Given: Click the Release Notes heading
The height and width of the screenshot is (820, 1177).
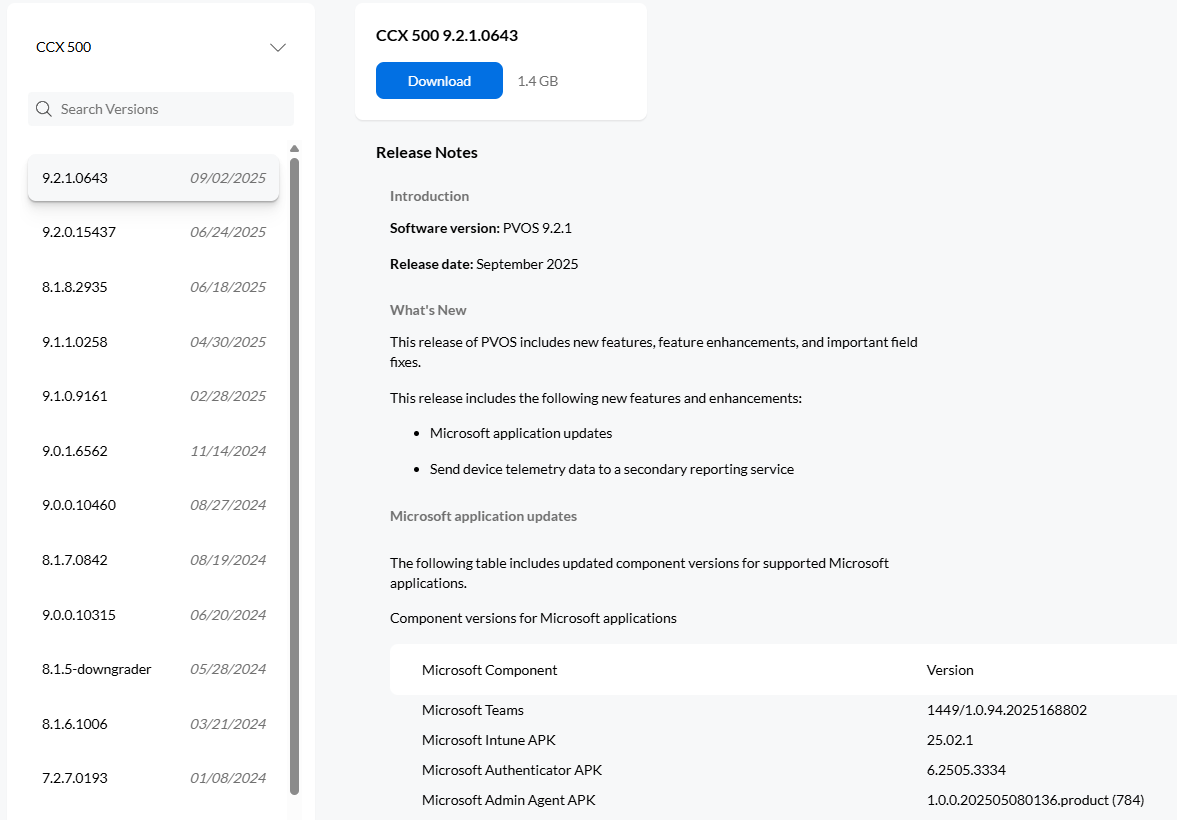Looking at the screenshot, I should click(426, 152).
